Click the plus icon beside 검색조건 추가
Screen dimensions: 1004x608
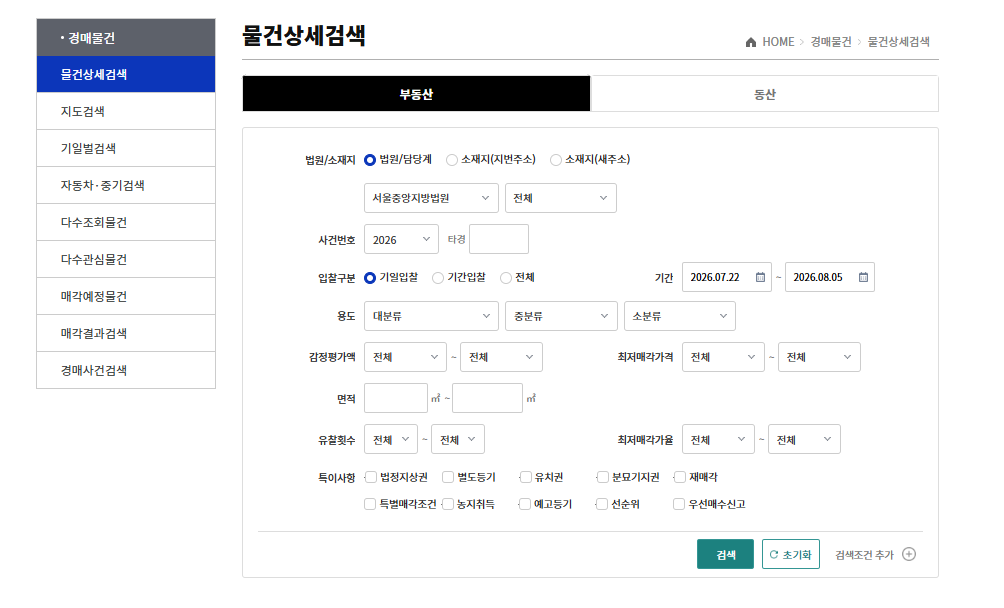point(909,554)
